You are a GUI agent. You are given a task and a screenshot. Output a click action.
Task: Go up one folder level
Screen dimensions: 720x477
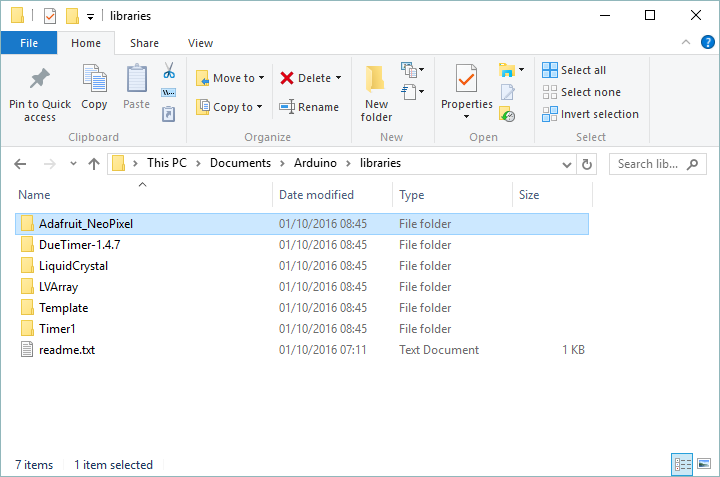(94, 164)
